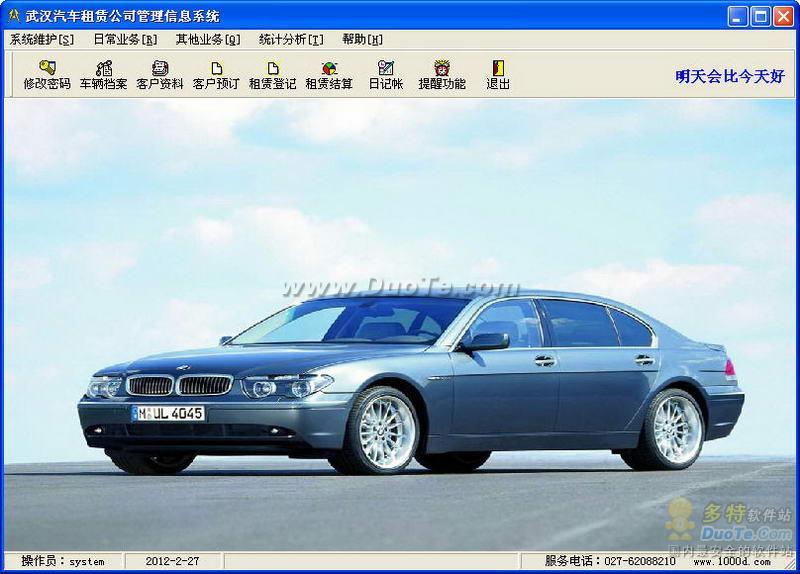Click the 服务电话：027-62088210 status text
This screenshot has width=800, height=574.
(610, 561)
